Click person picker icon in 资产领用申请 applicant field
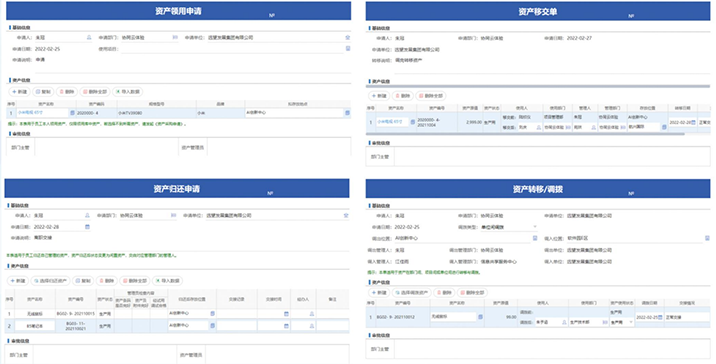The image size is (716, 364). click(89, 37)
